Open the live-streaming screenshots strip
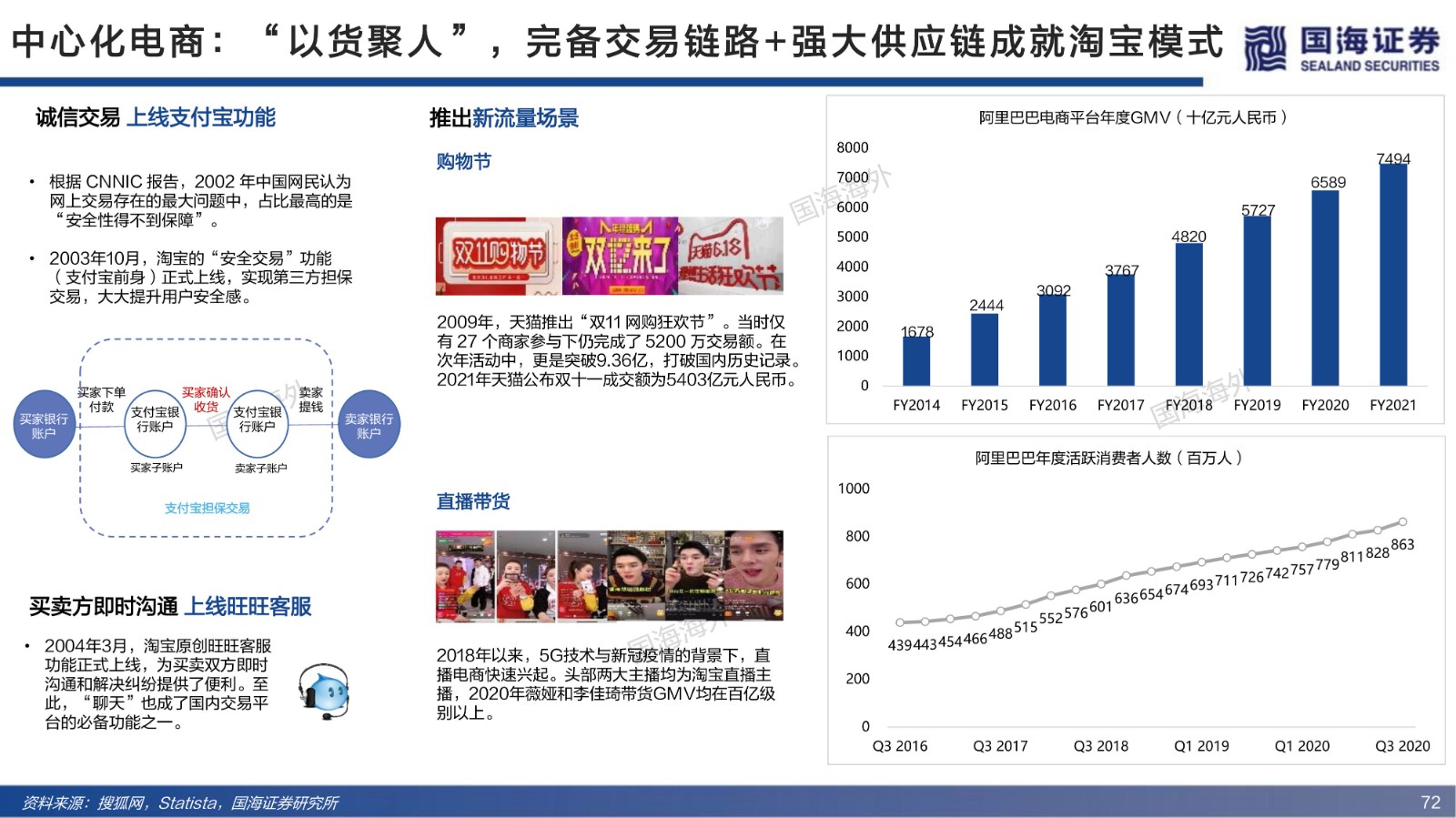The image size is (1456, 818). click(x=610, y=576)
